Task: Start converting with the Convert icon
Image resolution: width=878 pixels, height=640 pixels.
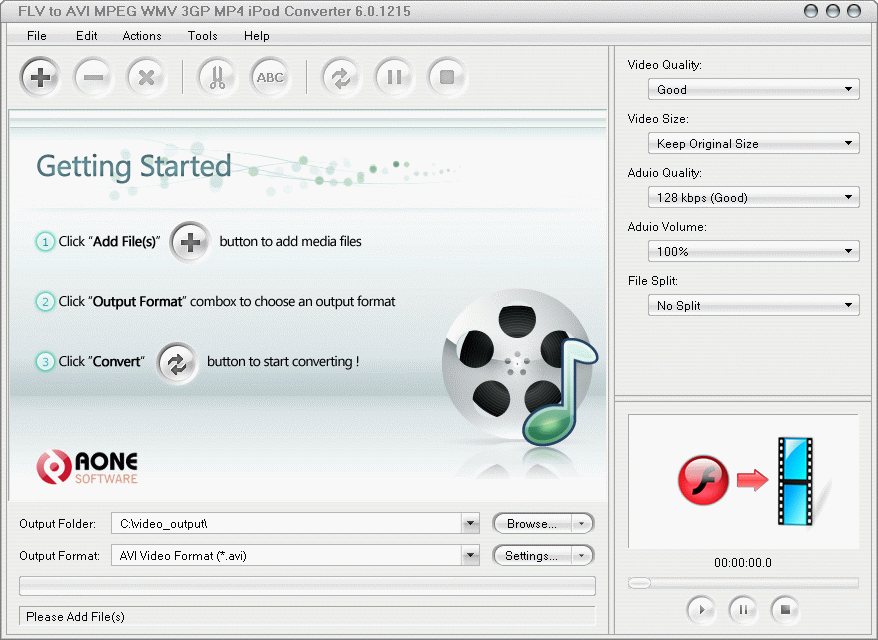Action: click(x=340, y=77)
